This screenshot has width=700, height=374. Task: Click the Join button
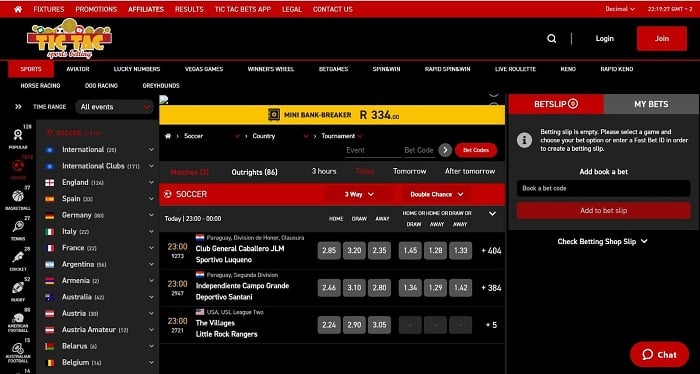pyautogui.click(x=662, y=38)
